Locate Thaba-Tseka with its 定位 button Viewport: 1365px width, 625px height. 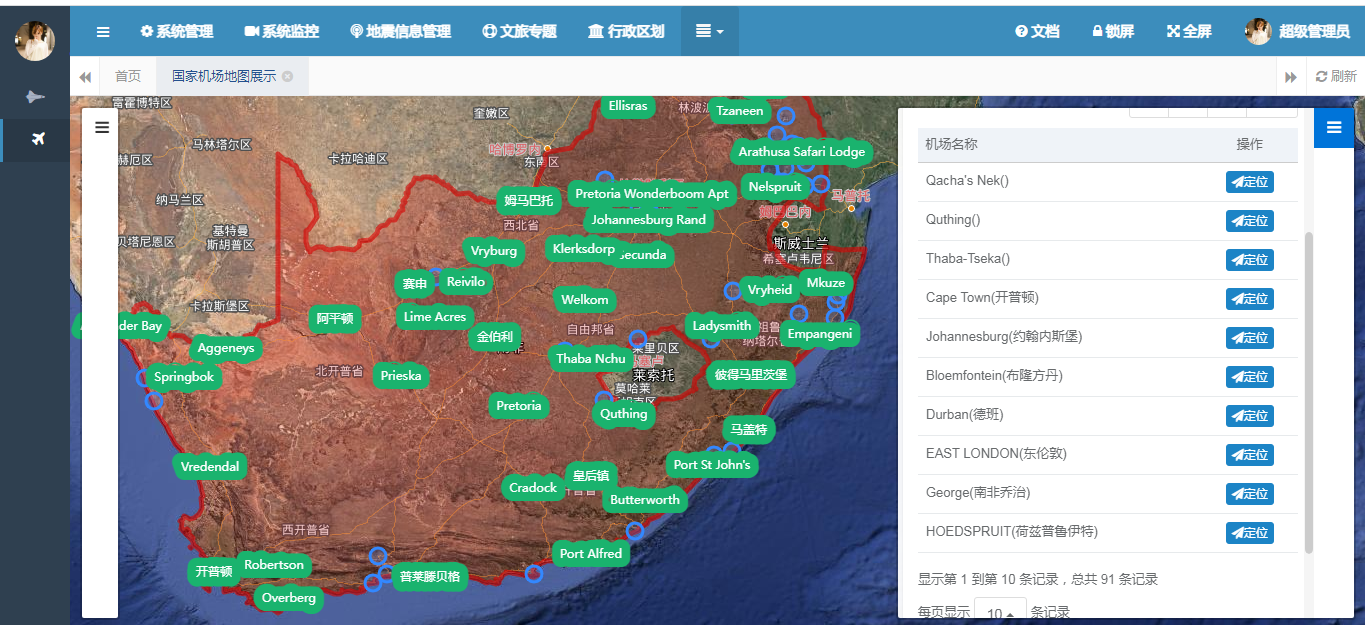click(x=1250, y=259)
